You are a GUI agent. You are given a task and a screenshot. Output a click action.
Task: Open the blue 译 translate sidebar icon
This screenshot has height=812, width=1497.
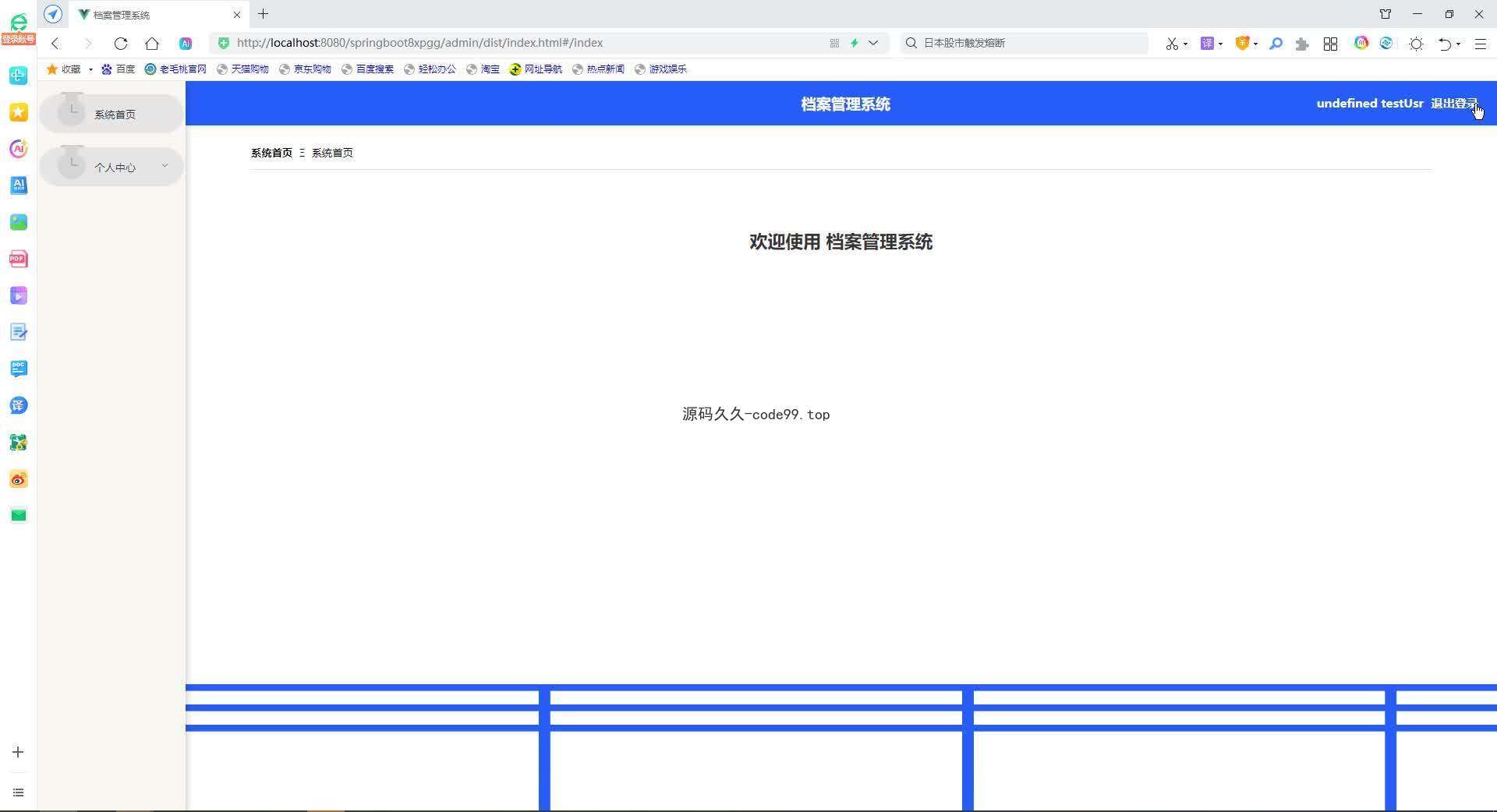point(19,405)
